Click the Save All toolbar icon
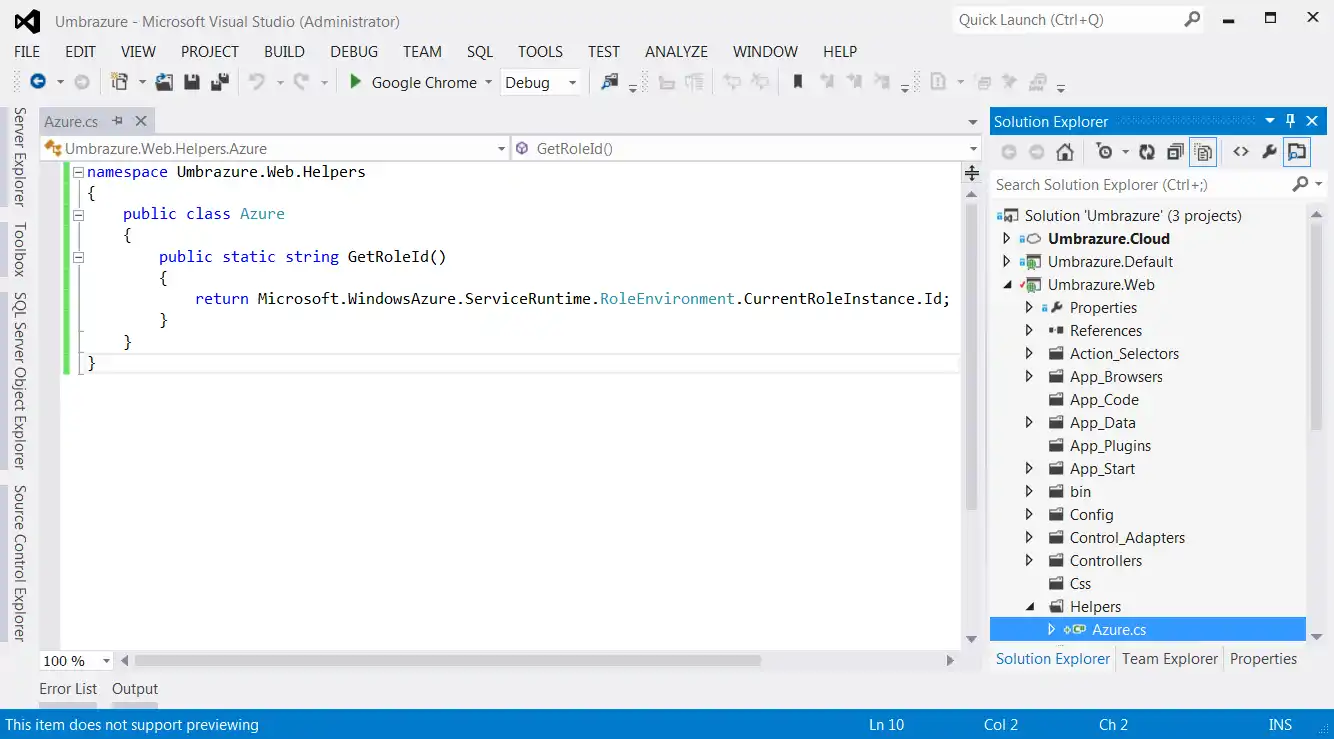Screen dimensions: 1334x739 [x=219, y=82]
